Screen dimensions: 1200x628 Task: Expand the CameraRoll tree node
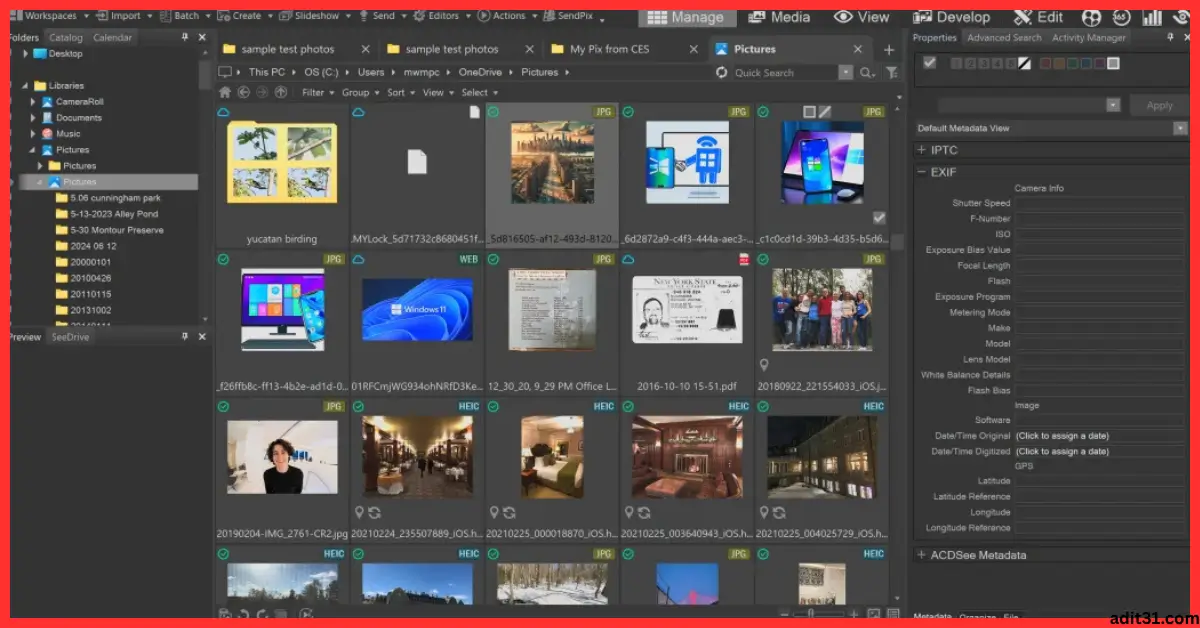point(33,102)
